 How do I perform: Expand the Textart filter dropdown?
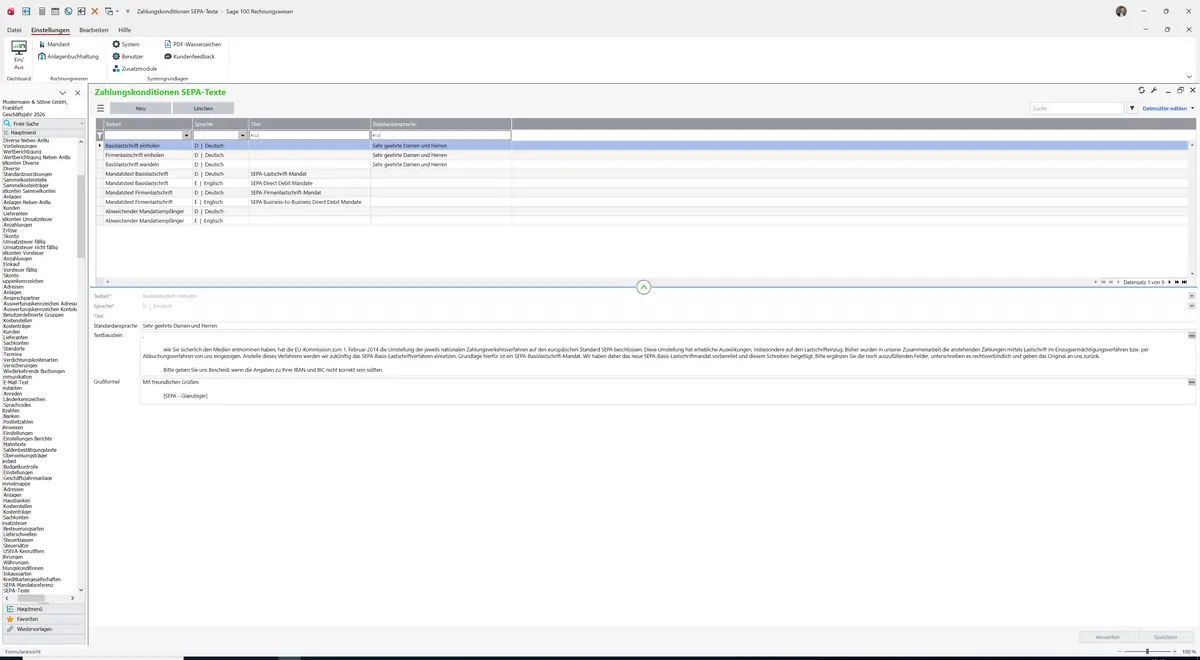[186, 135]
